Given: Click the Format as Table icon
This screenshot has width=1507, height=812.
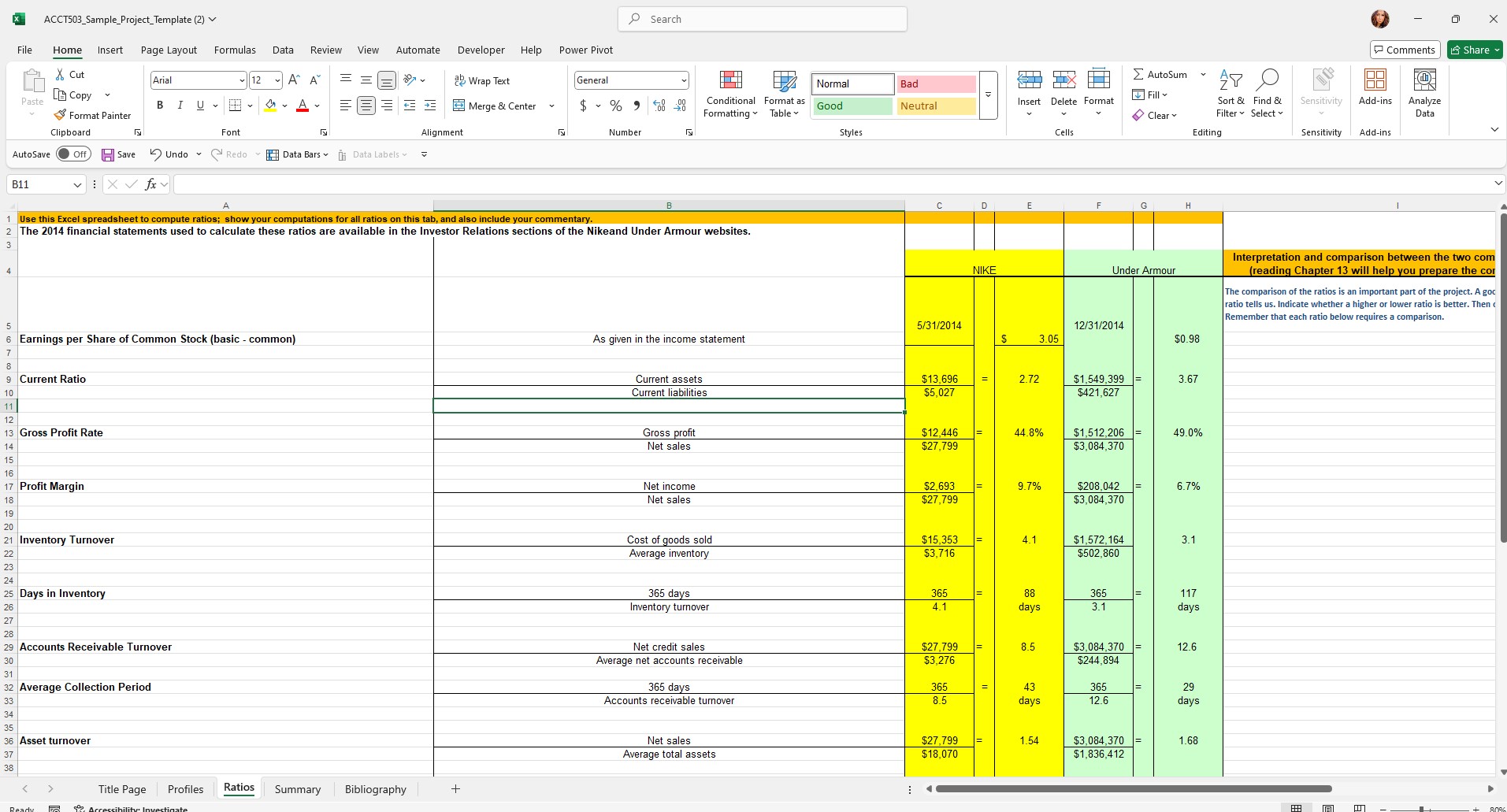Looking at the screenshot, I should pos(784,82).
